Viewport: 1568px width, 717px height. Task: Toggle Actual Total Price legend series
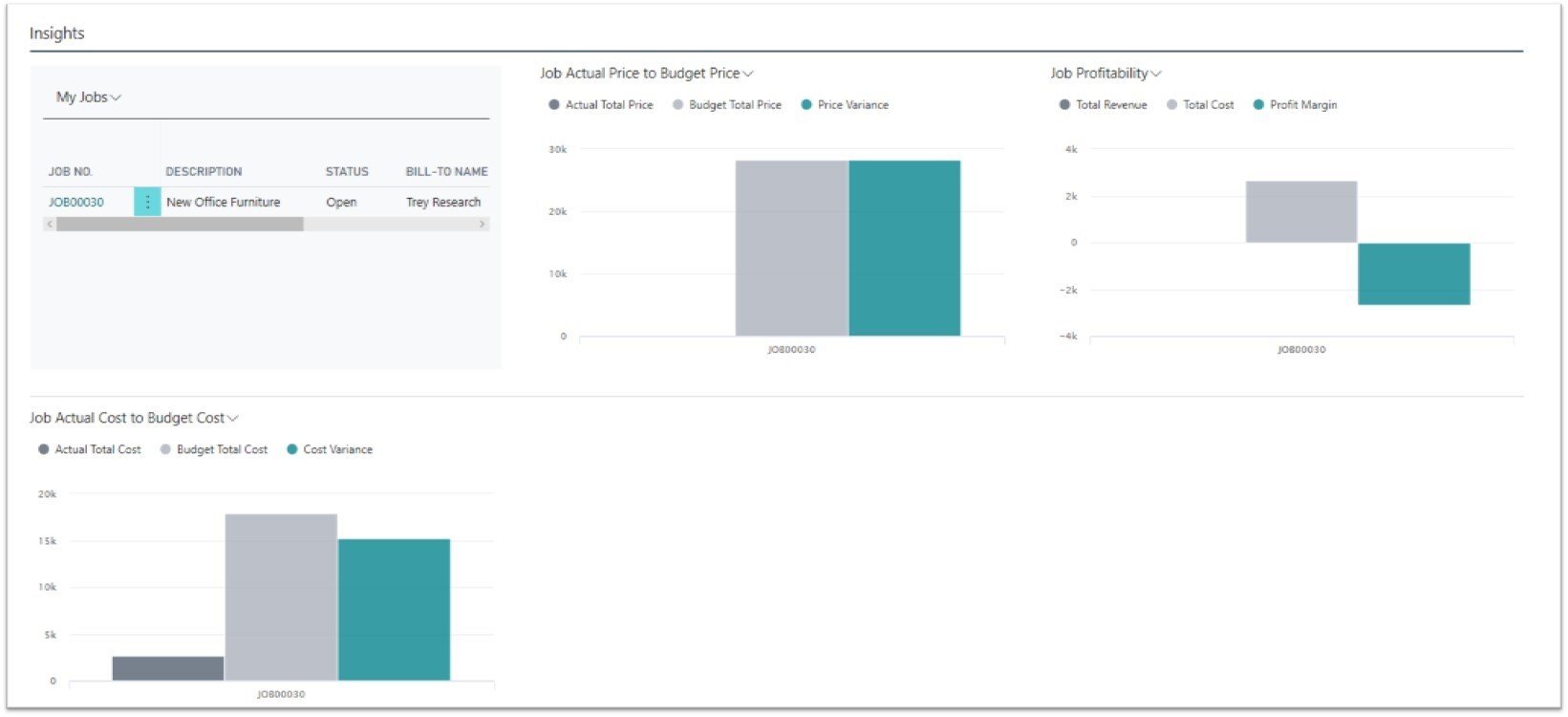pyautogui.click(x=601, y=105)
